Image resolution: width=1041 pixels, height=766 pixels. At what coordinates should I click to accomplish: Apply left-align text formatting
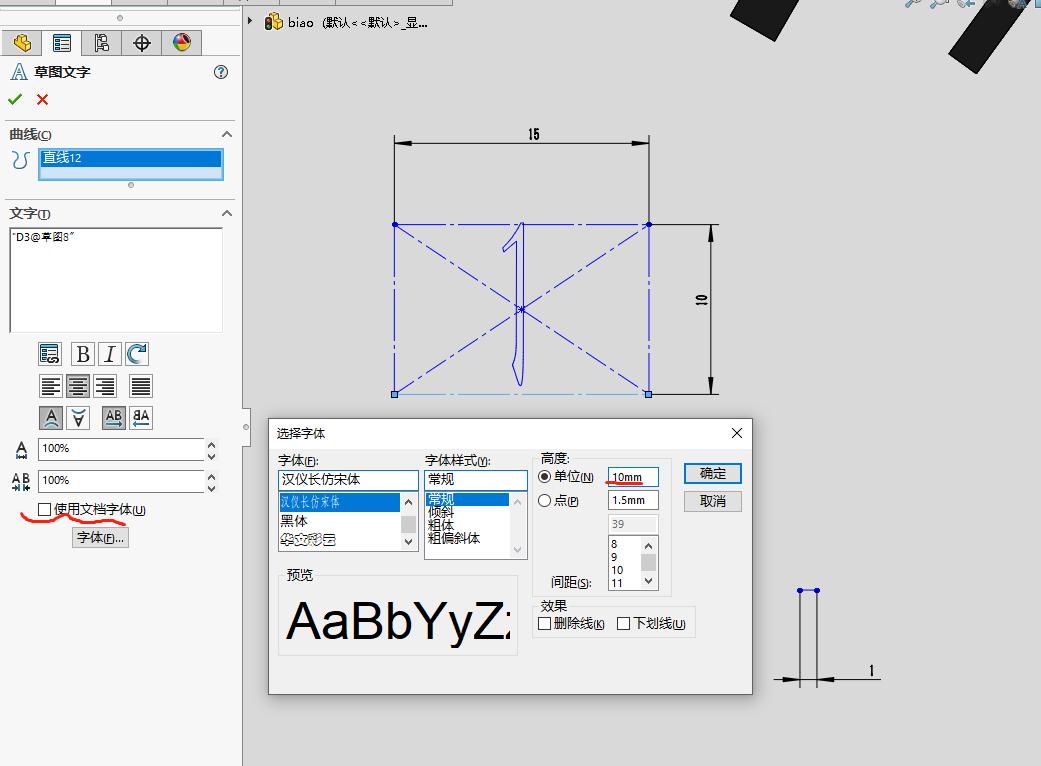coord(50,385)
